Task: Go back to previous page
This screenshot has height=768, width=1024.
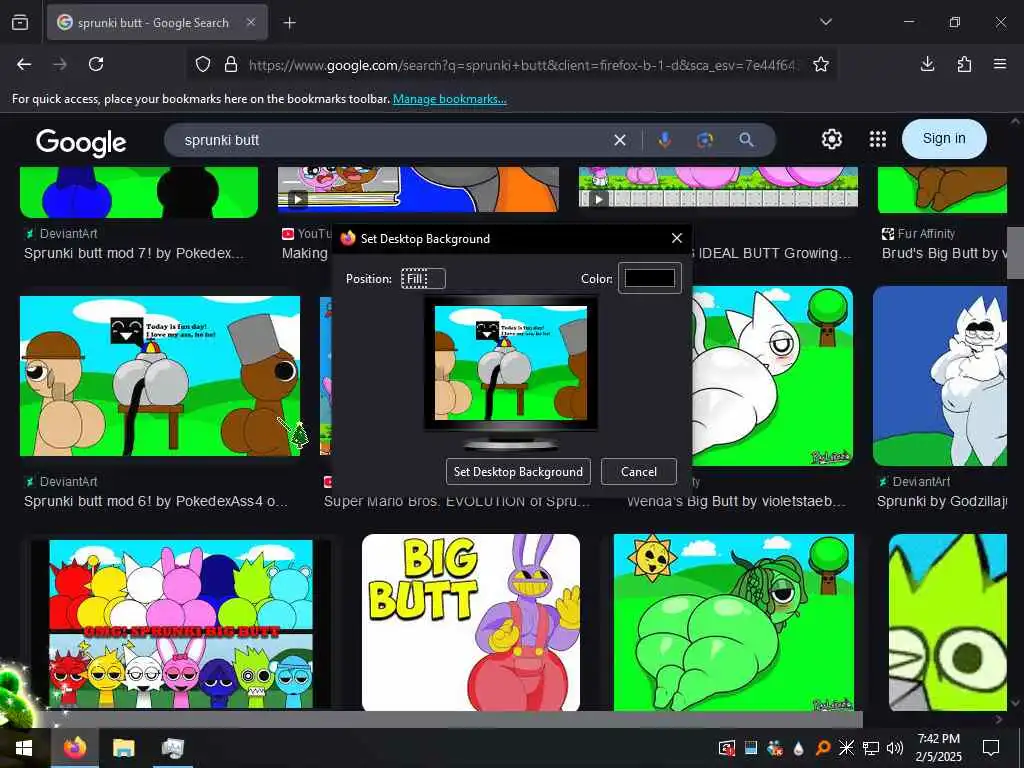Action: [x=24, y=64]
